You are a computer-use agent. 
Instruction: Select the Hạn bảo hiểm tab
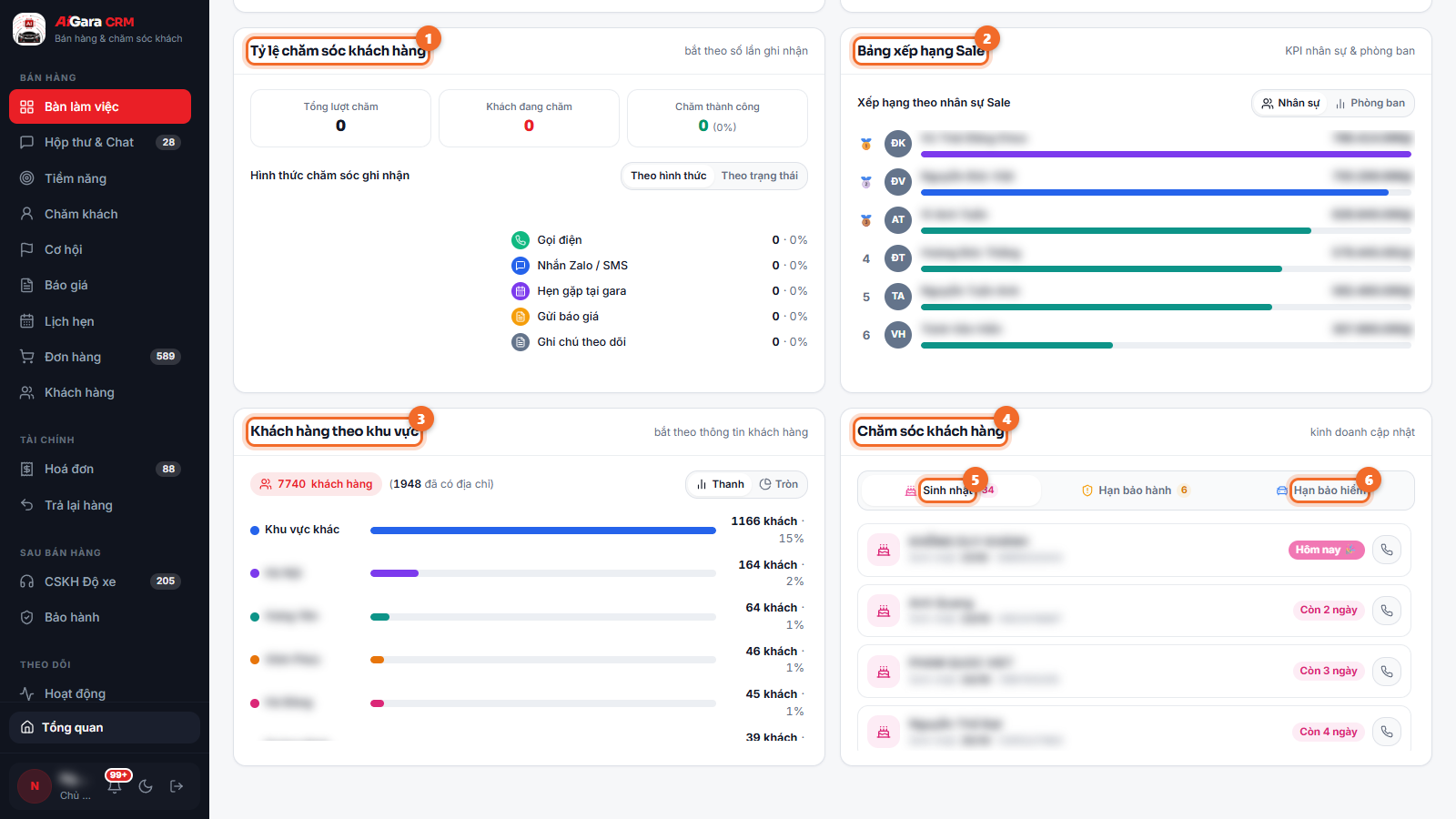[x=1322, y=490]
